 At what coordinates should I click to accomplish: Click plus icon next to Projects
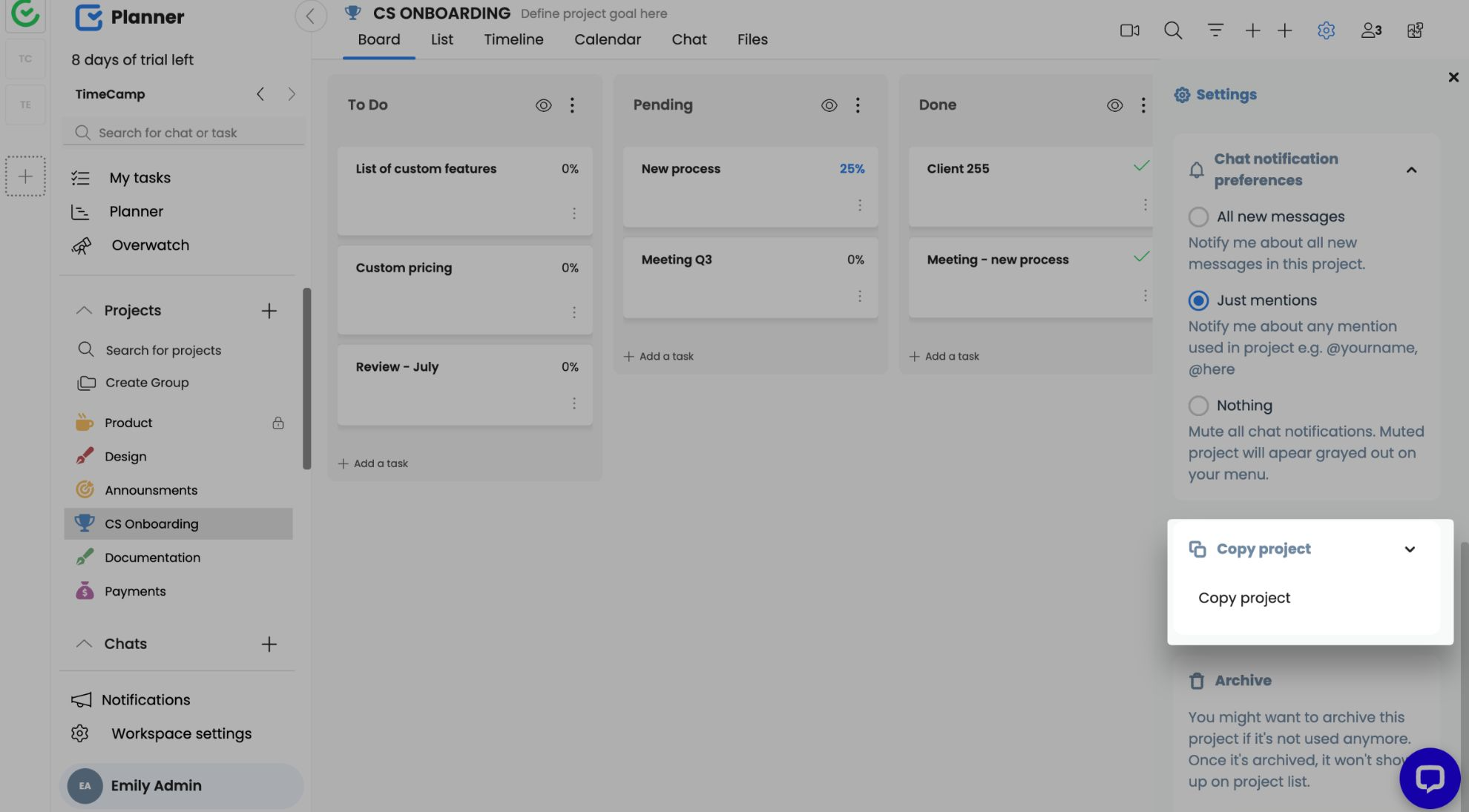pos(269,311)
